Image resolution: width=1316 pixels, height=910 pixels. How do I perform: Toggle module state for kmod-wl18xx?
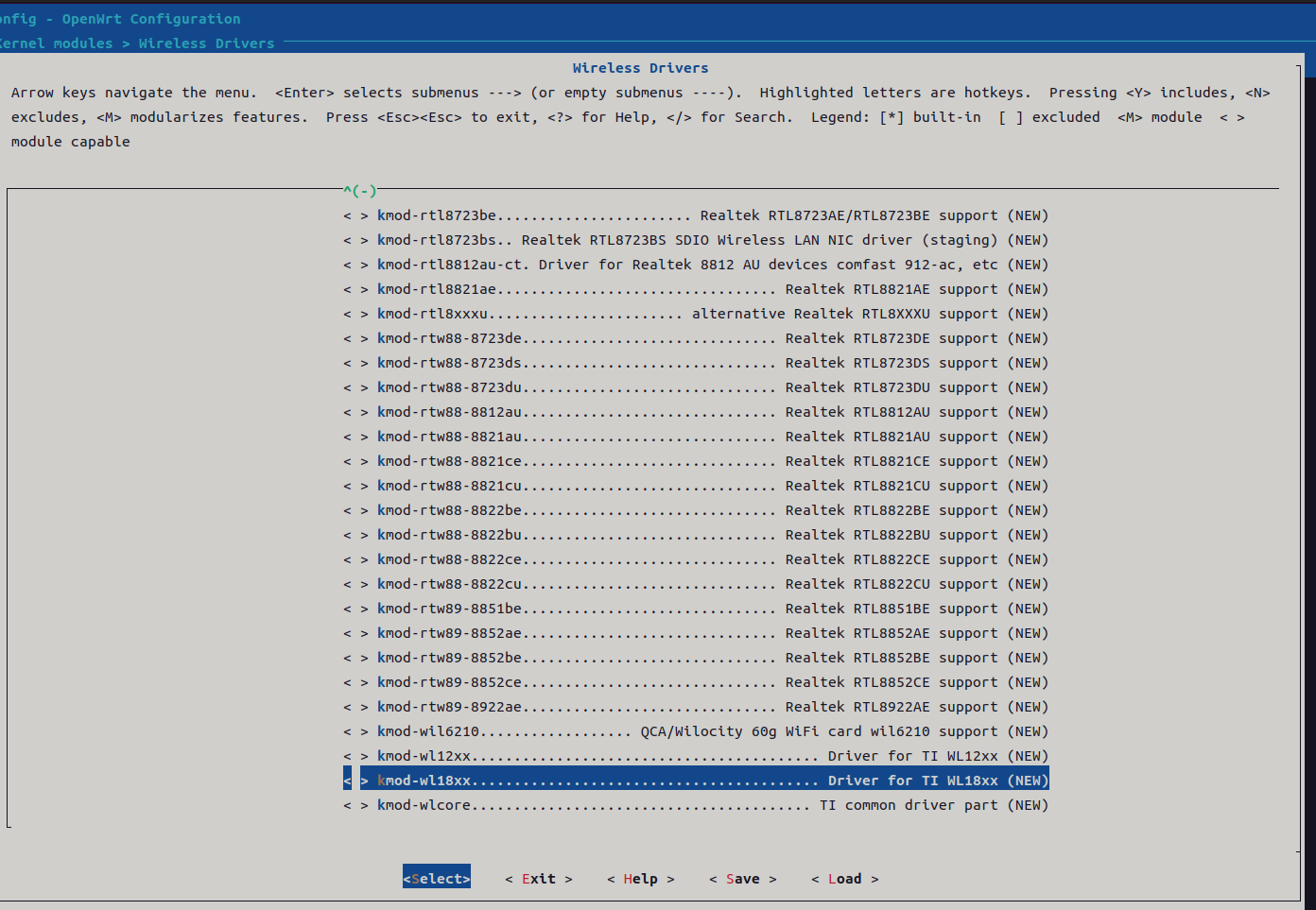click(x=355, y=781)
